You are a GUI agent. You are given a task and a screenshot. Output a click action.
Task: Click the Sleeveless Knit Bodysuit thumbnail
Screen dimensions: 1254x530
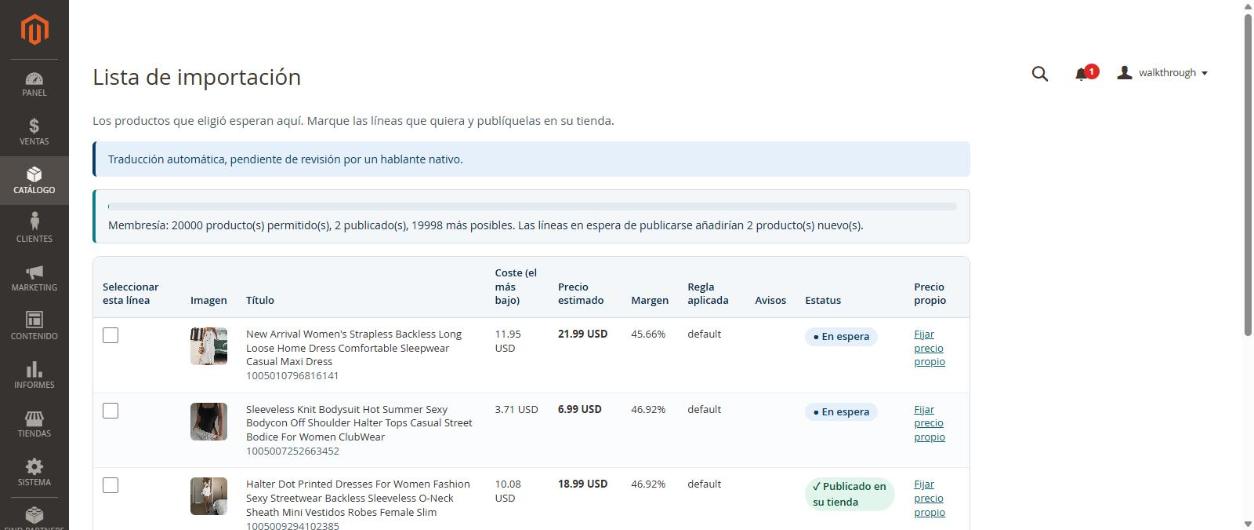coord(209,421)
